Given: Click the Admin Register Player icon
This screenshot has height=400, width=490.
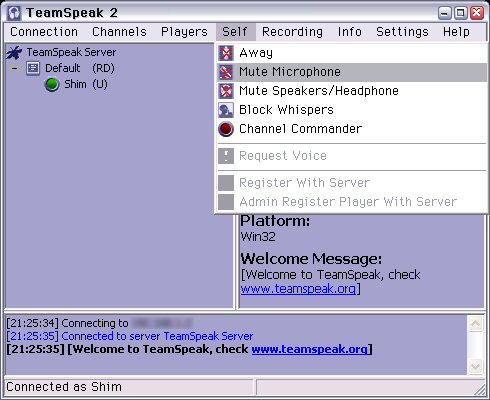Looking at the screenshot, I should [226, 202].
